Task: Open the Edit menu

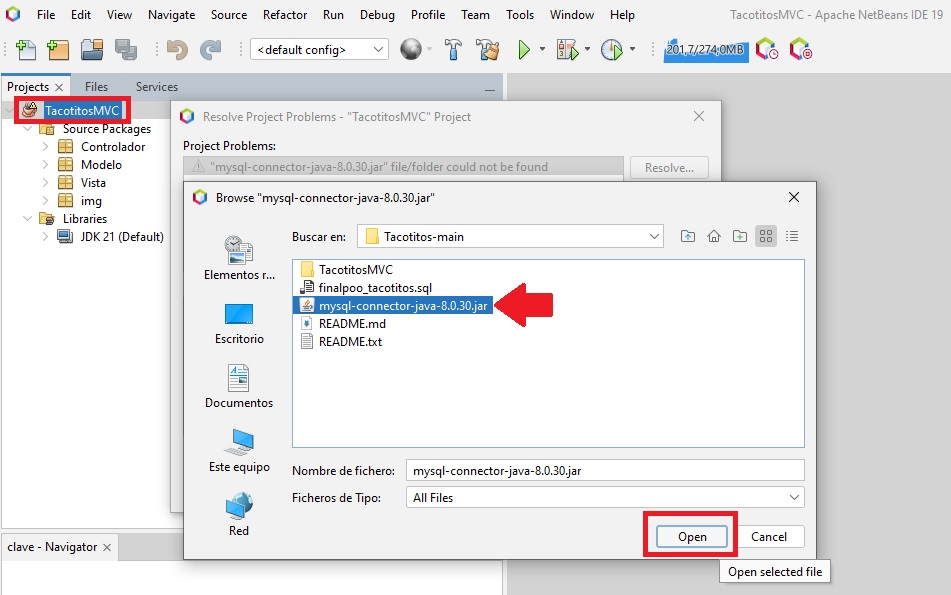Action: coord(81,15)
